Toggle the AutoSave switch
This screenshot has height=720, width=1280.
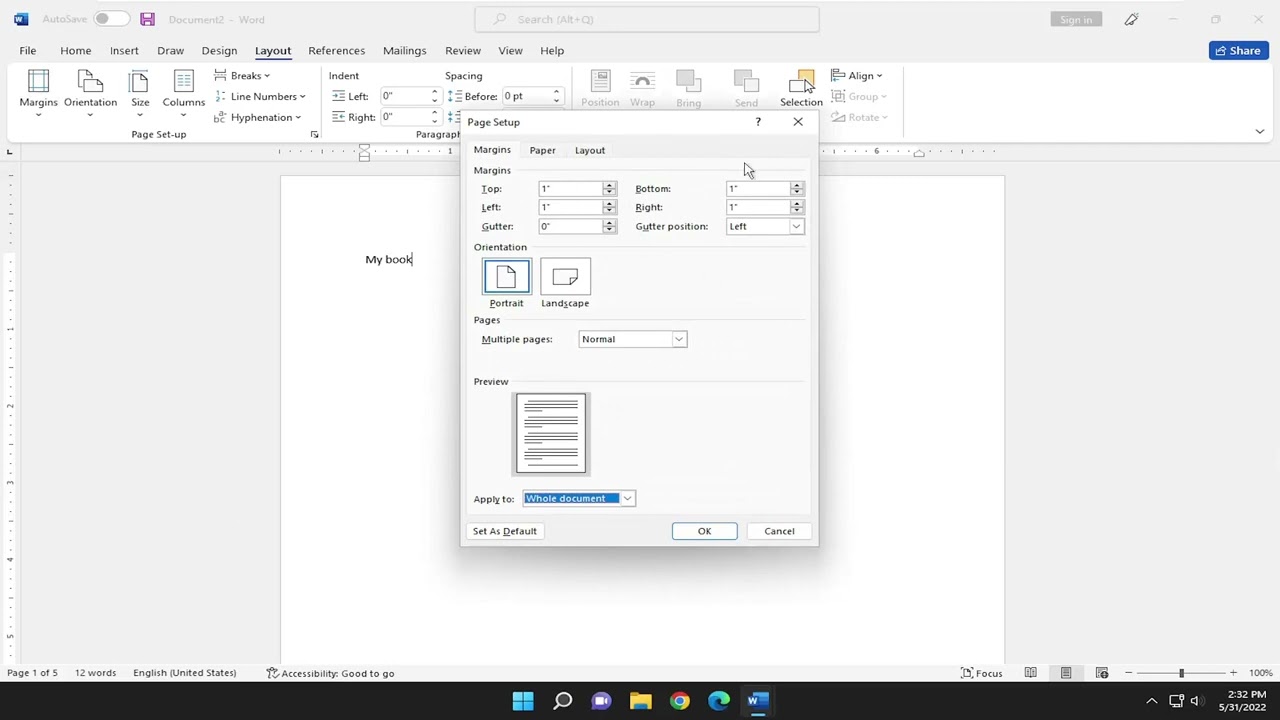(x=110, y=19)
